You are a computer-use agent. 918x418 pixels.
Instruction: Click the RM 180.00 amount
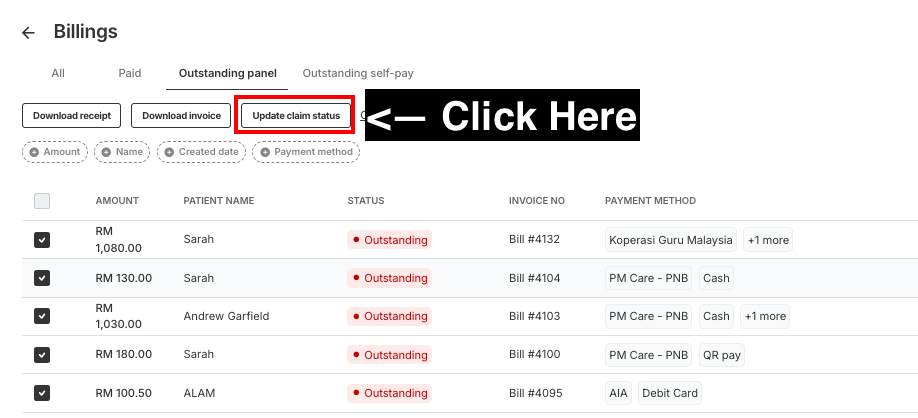pos(124,354)
